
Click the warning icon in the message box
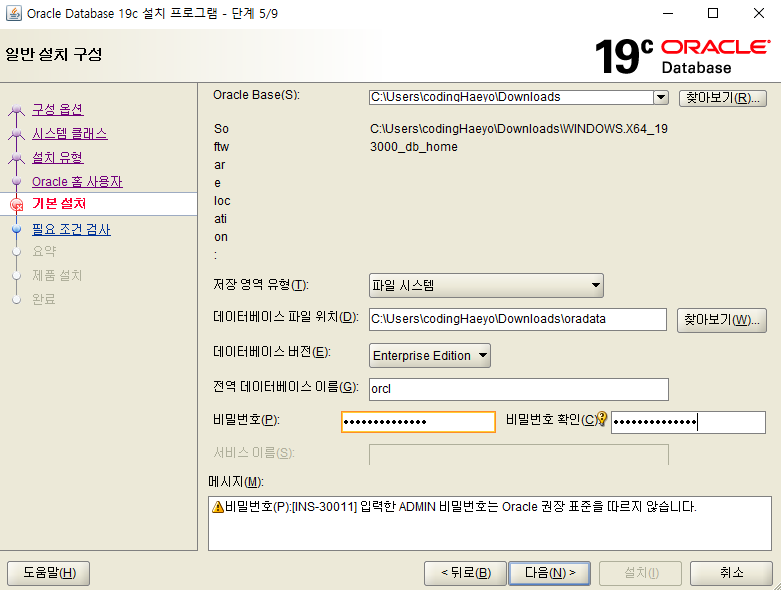click(x=218, y=507)
